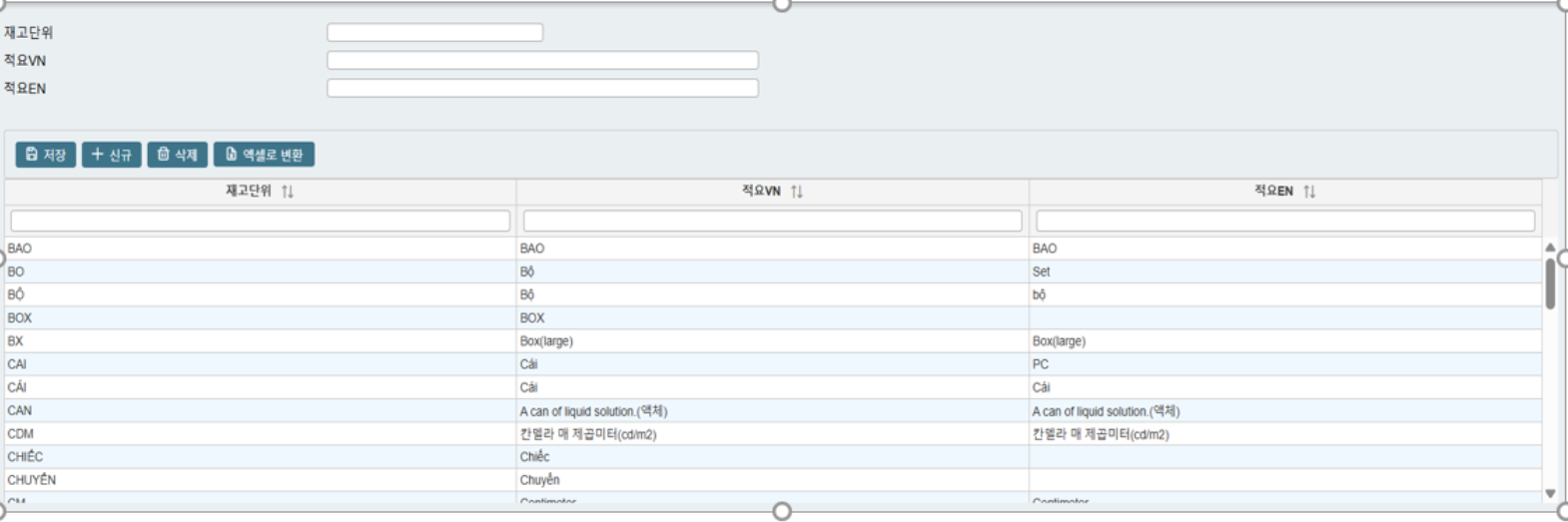Click the 저장 save button
The height and width of the screenshot is (522, 1568).
46,155
